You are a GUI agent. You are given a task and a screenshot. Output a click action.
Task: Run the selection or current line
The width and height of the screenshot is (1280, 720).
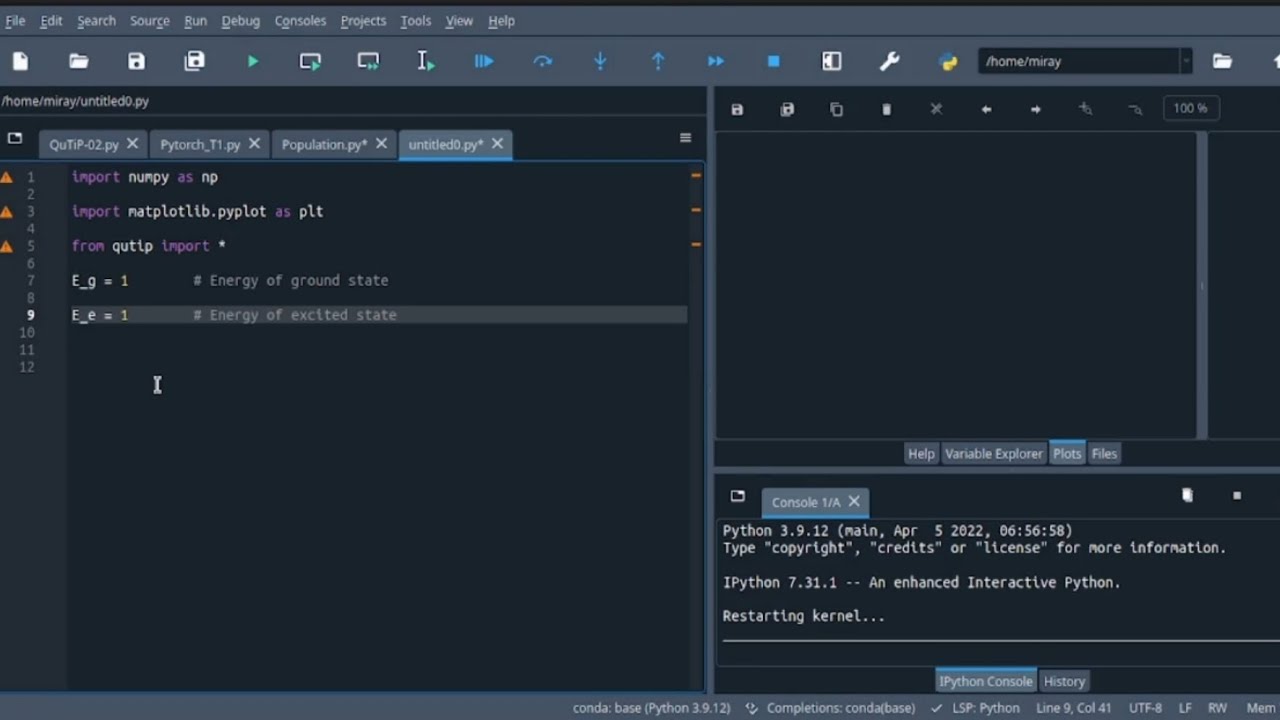(x=426, y=61)
